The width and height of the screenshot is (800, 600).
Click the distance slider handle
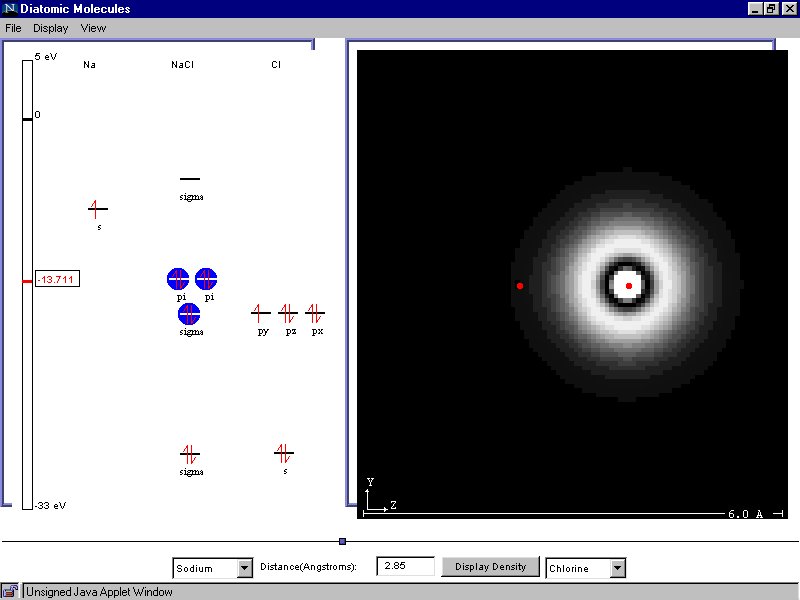click(x=342, y=541)
